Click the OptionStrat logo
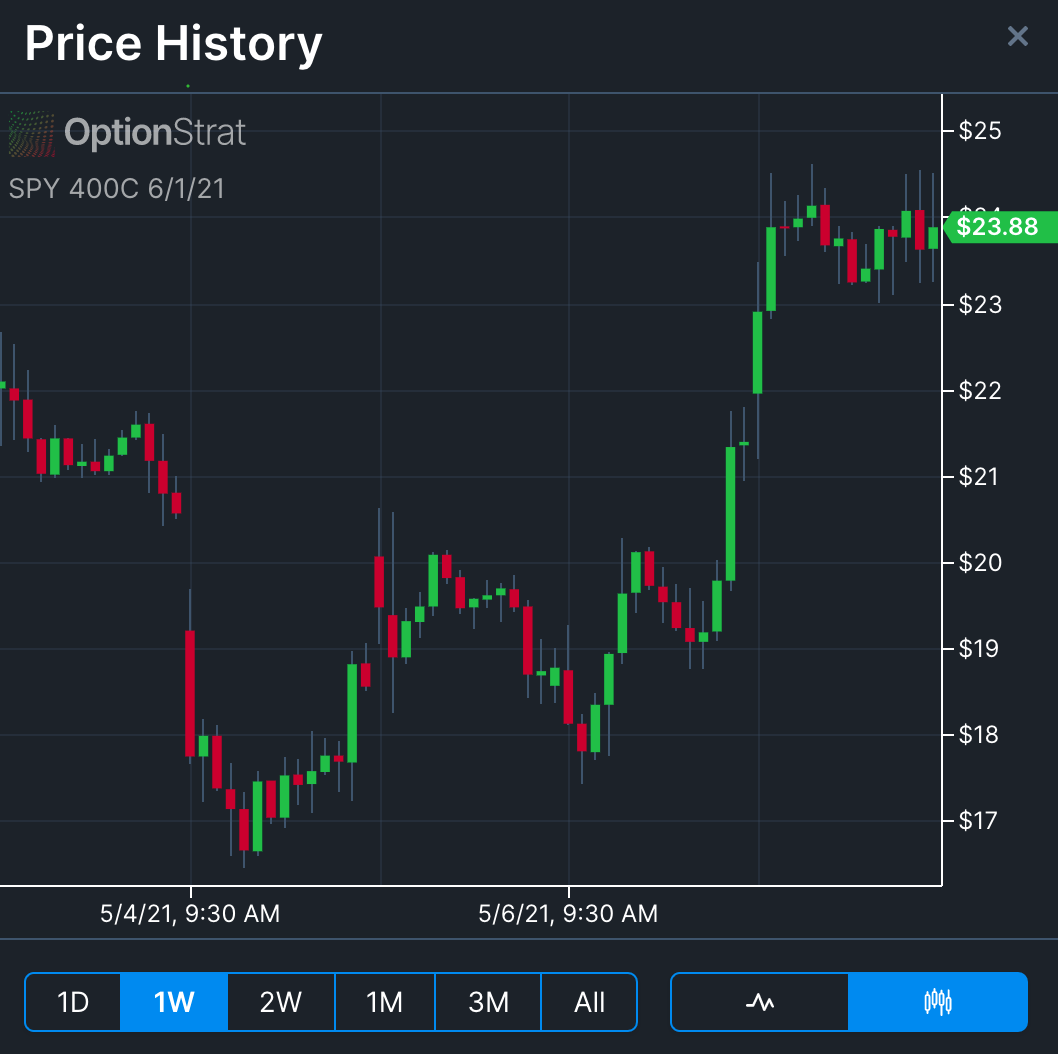 [127, 131]
